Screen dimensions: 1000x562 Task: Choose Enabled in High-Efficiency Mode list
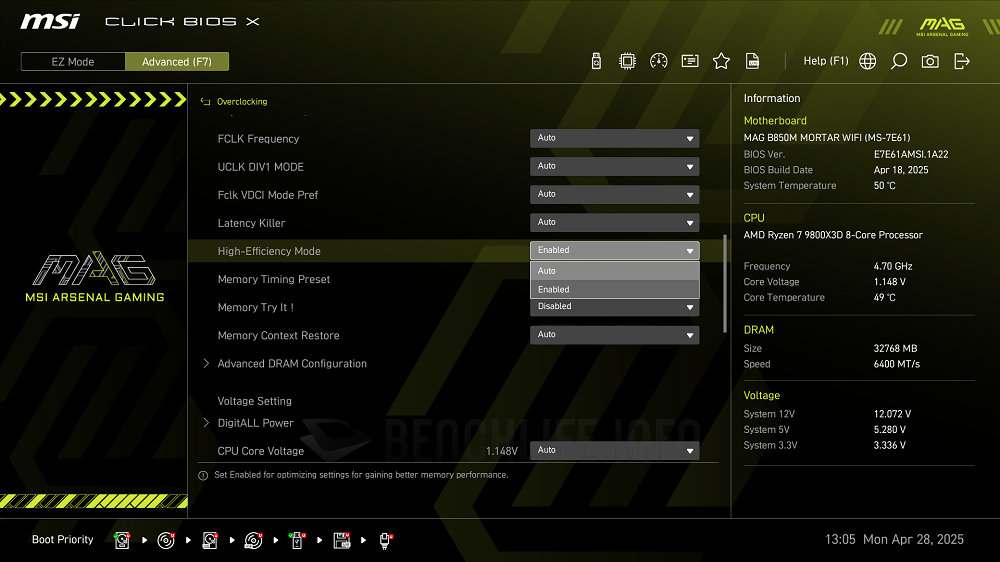coord(614,290)
